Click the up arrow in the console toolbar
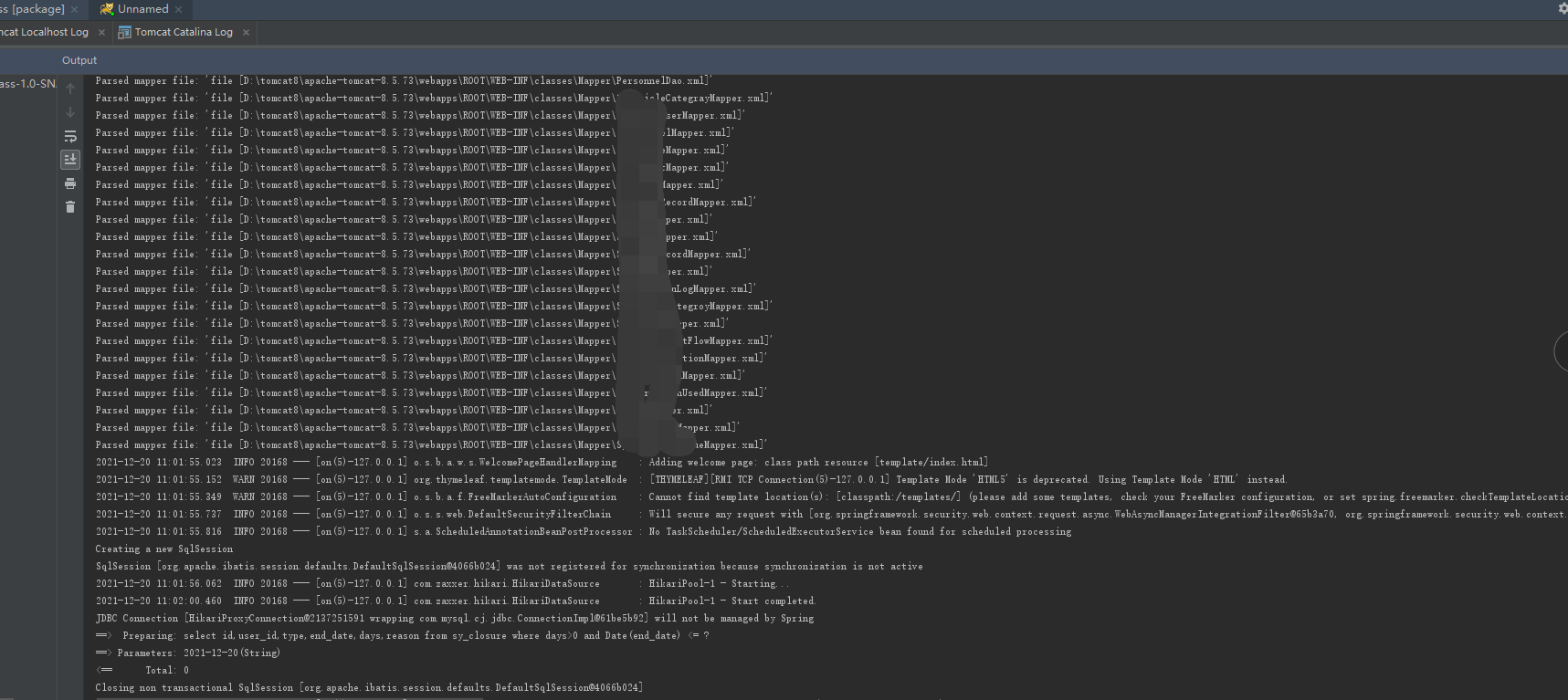The height and width of the screenshot is (700, 1568). [x=70, y=89]
